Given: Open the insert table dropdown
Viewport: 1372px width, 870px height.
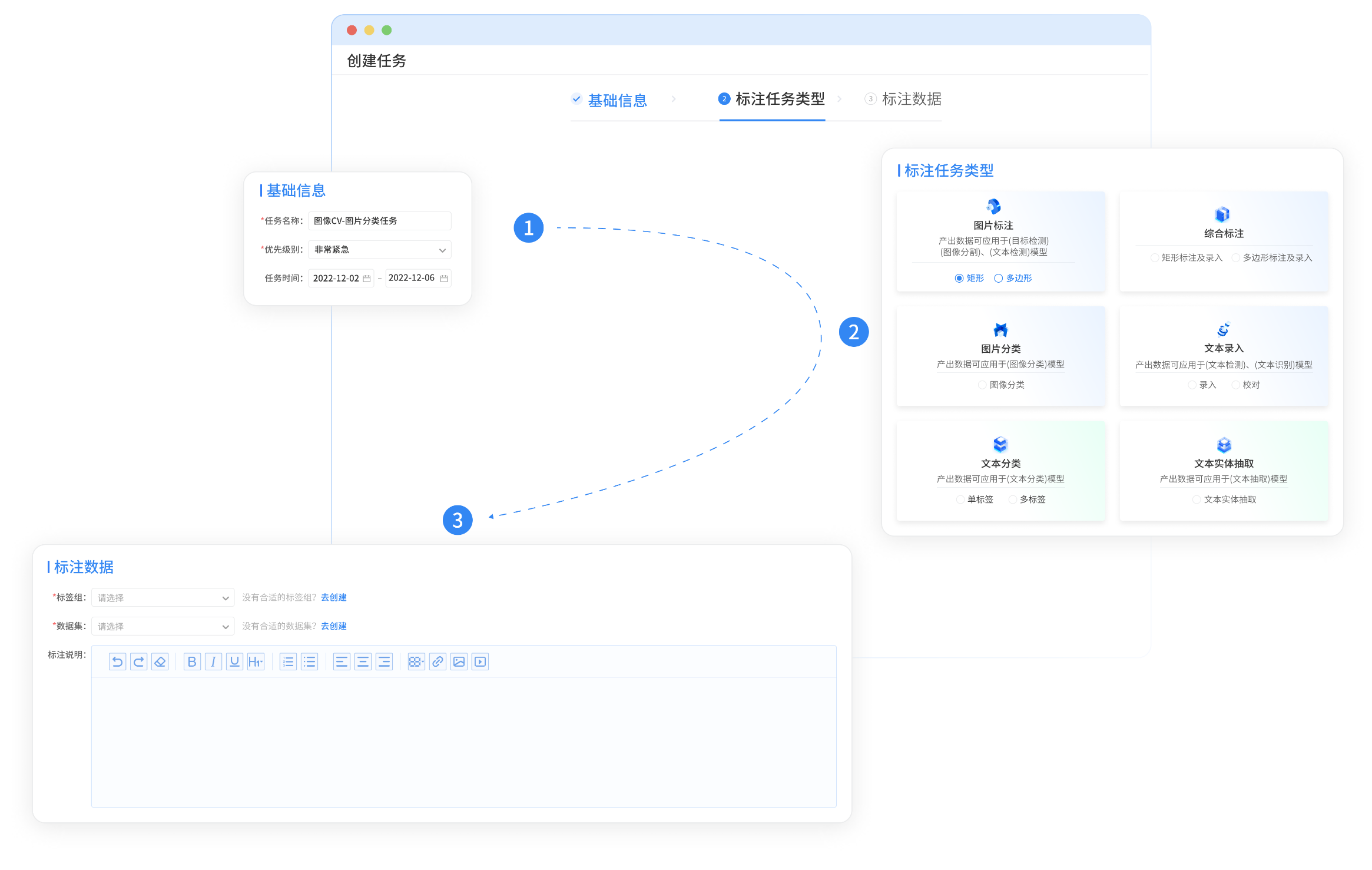Looking at the screenshot, I should pyautogui.click(x=416, y=662).
